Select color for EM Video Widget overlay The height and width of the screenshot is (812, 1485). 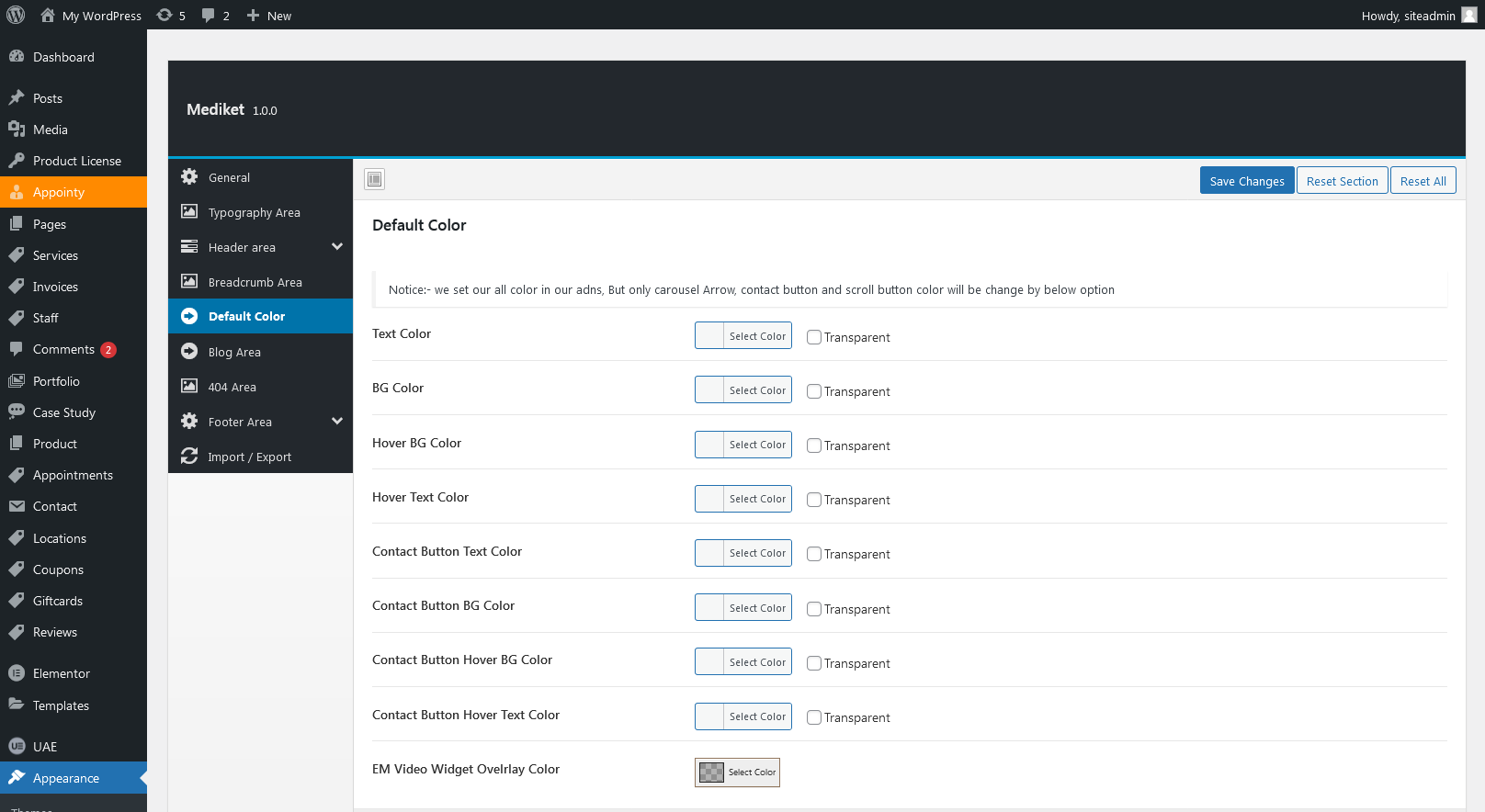point(737,773)
